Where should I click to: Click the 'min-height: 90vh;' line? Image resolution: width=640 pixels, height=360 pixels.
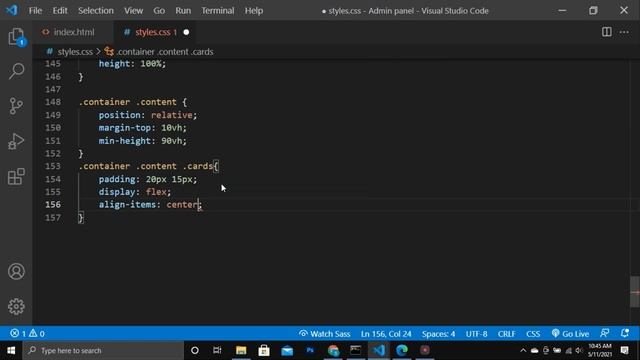pos(142,141)
